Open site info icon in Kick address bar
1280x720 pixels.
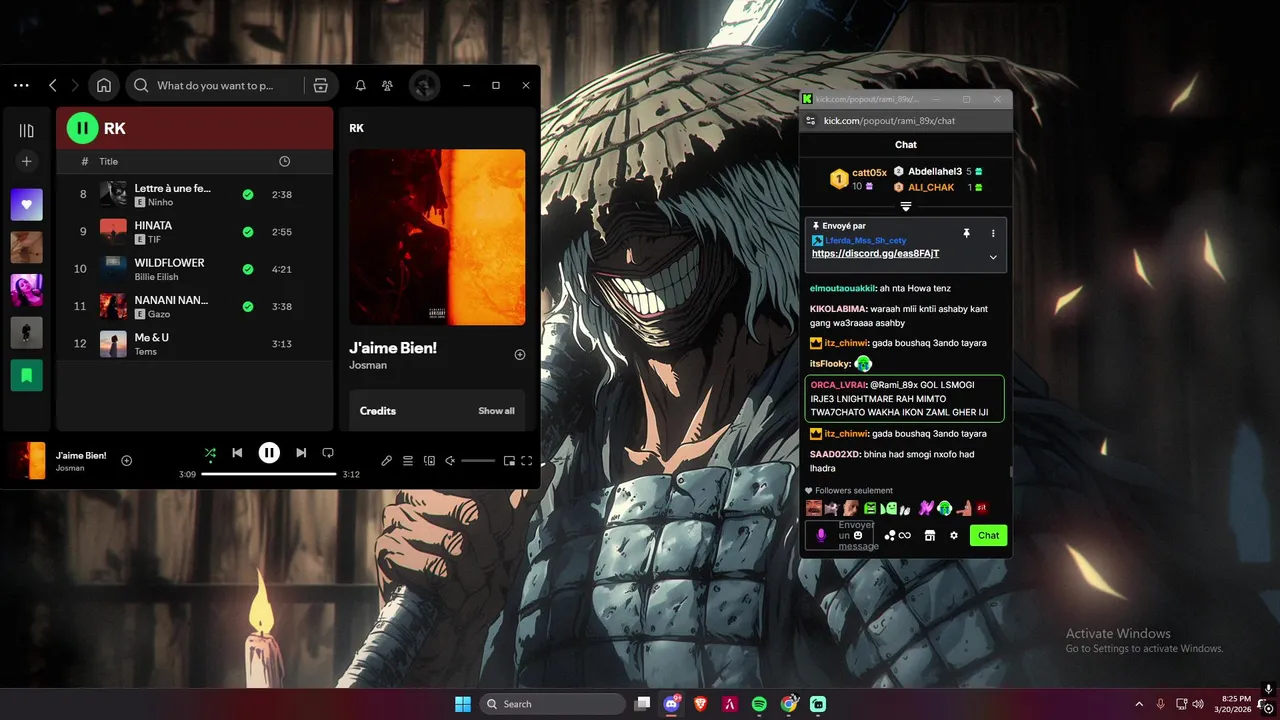coord(811,121)
